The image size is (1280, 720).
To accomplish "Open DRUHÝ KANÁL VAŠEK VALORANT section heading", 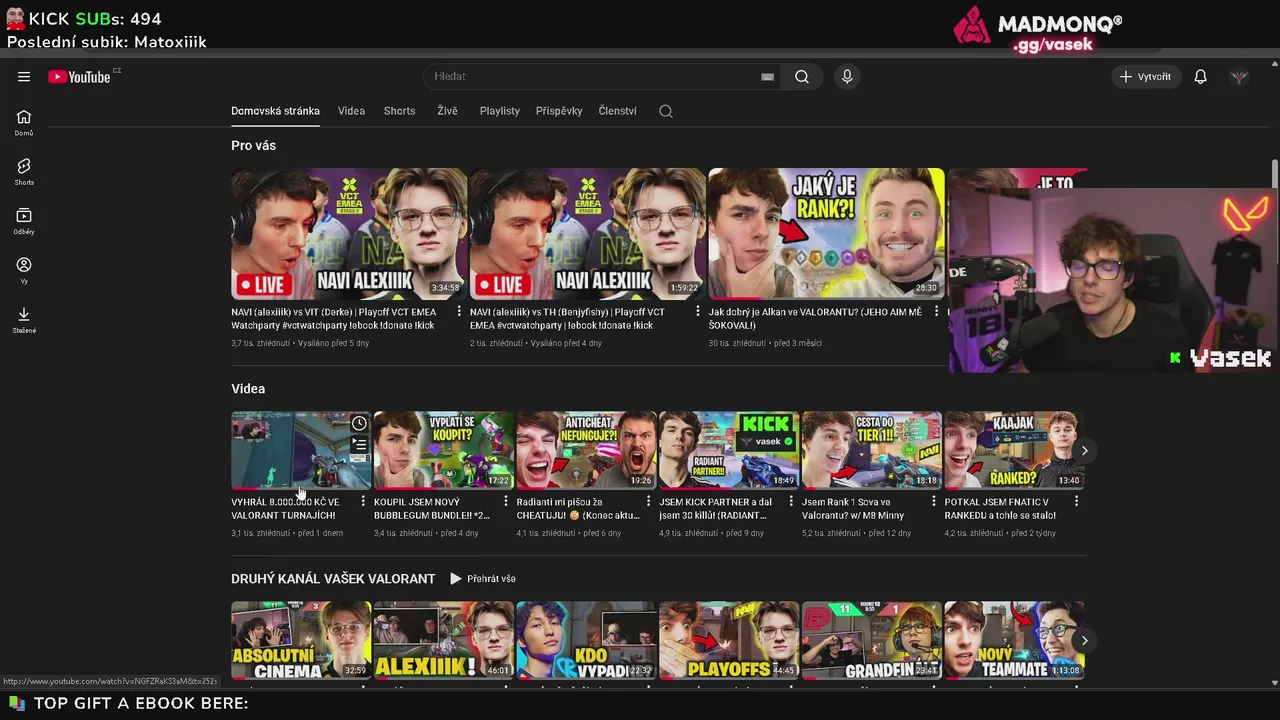I will [x=333, y=579].
